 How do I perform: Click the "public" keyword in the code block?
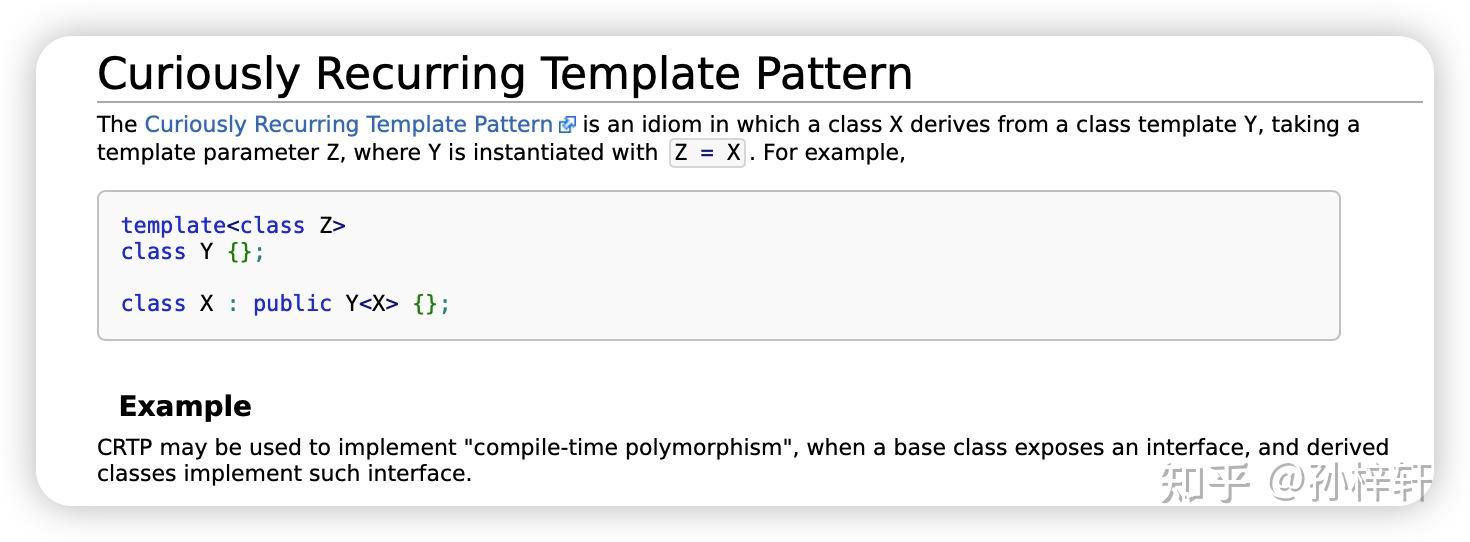(x=292, y=304)
